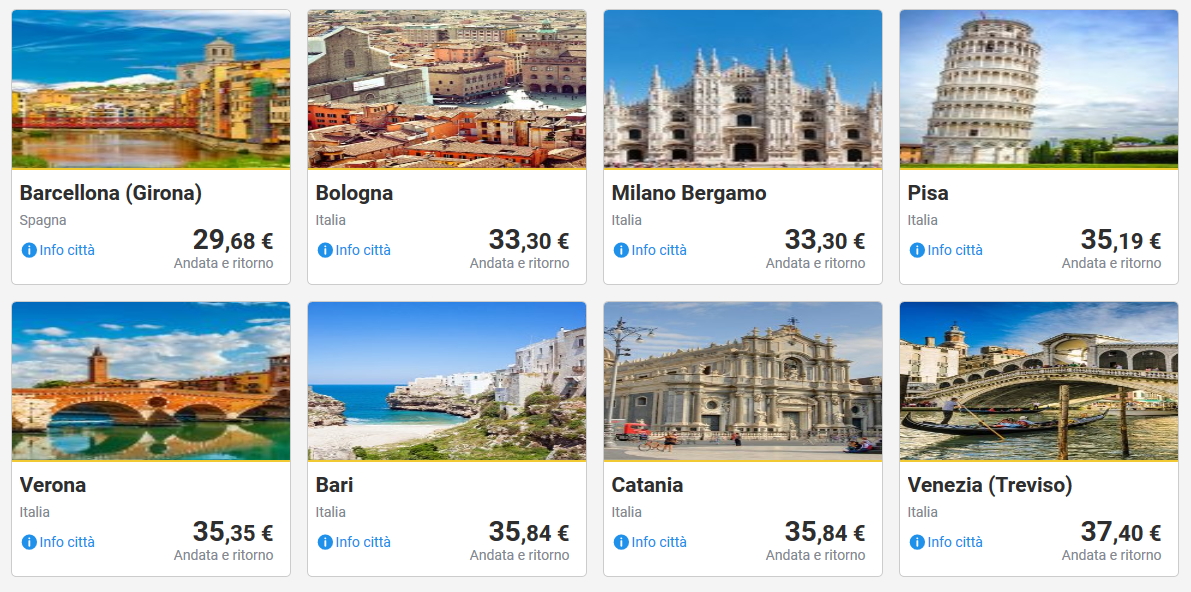Click the info icon on Milano Bergamo card
Screen dimensions: 1191x592
621,250
